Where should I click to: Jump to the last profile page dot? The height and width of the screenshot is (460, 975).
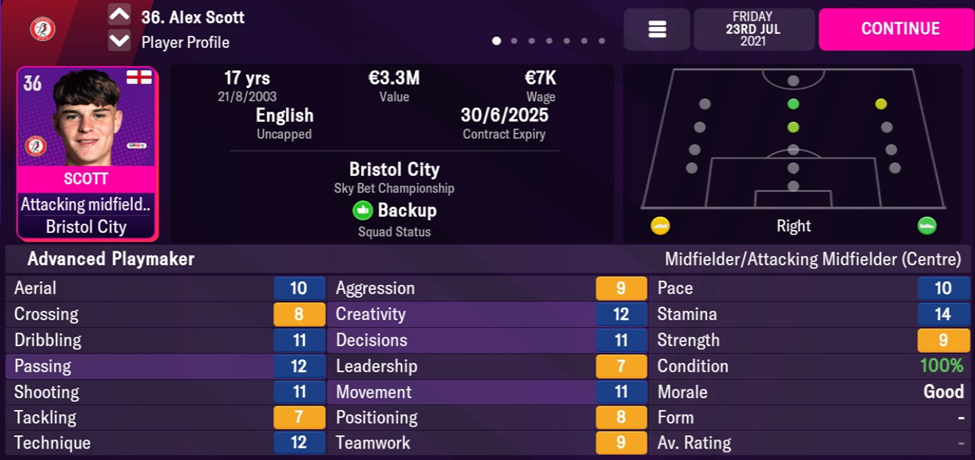click(x=601, y=42)
